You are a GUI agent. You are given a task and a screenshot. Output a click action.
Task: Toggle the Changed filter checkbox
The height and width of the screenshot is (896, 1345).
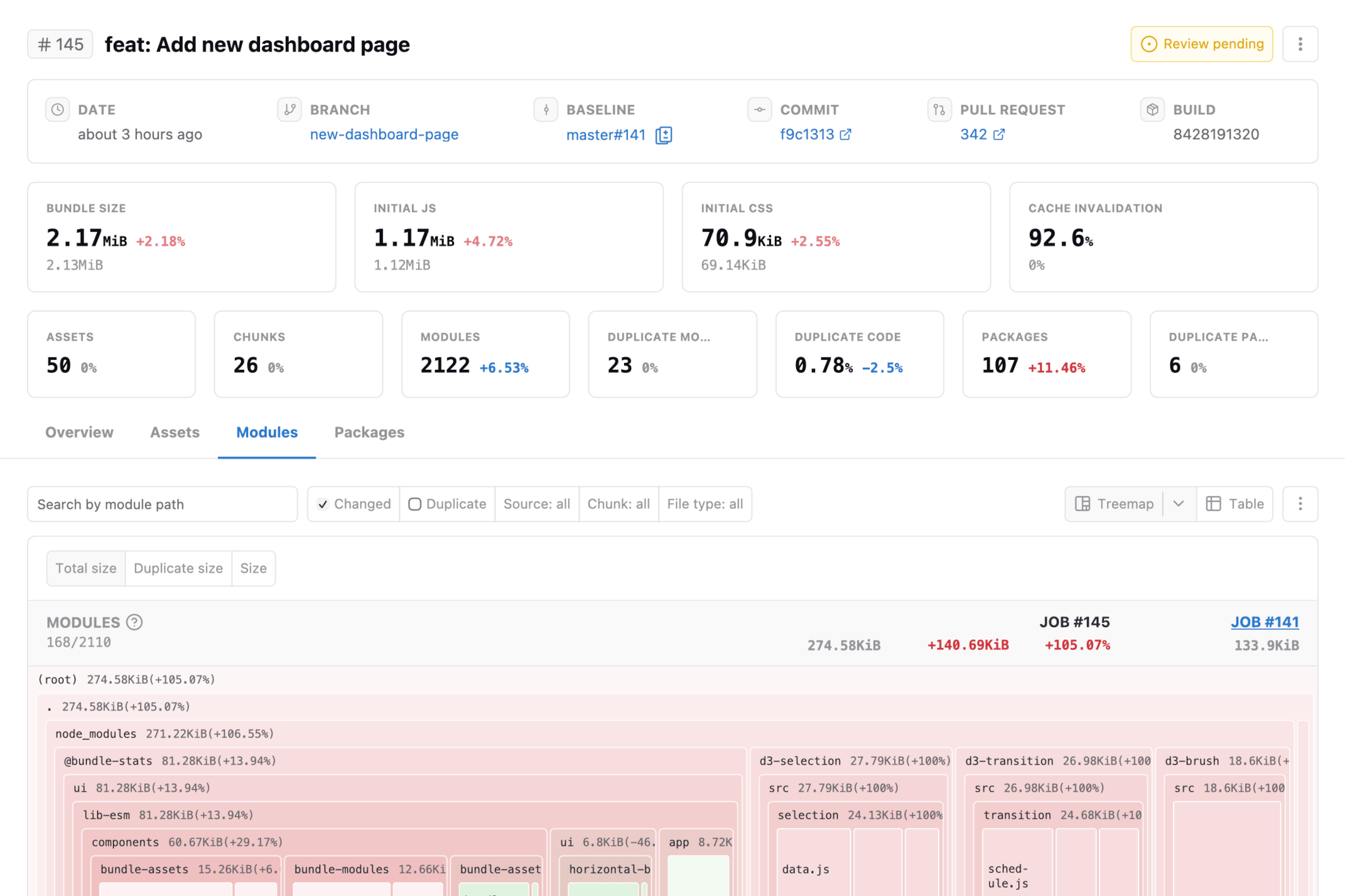(323, 504)
